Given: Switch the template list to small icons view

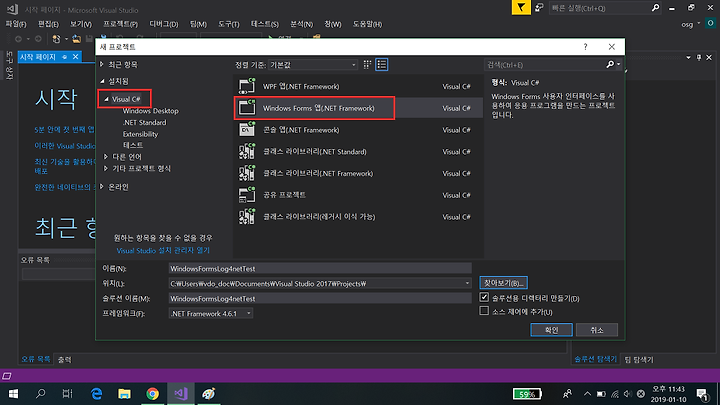Looking at the screenshot, I should click(367, 65).
